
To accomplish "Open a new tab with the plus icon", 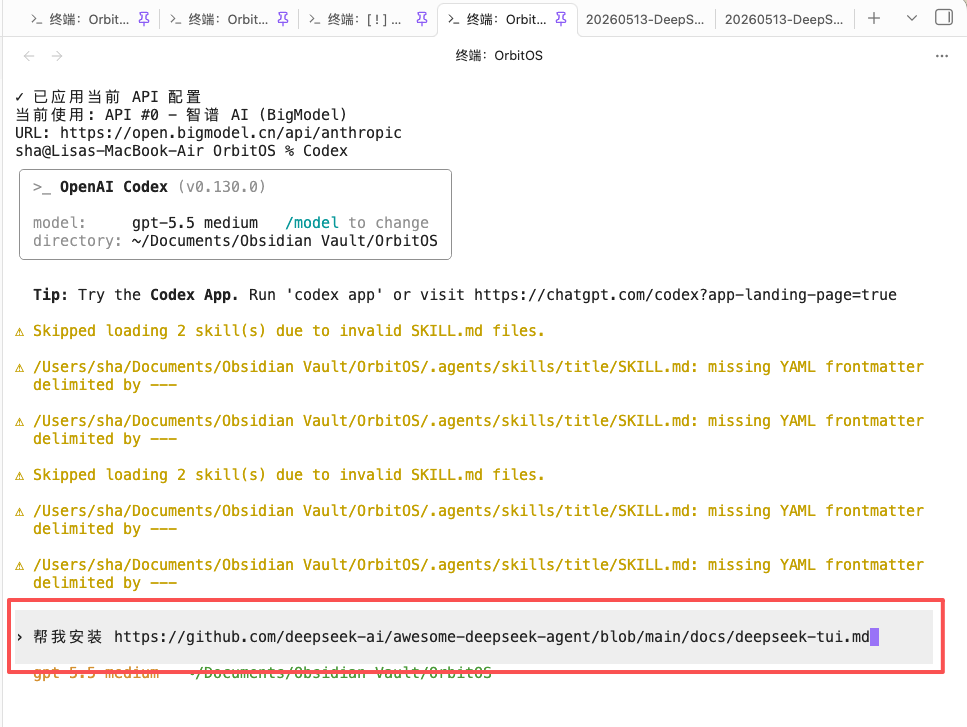I will point(873,18).
